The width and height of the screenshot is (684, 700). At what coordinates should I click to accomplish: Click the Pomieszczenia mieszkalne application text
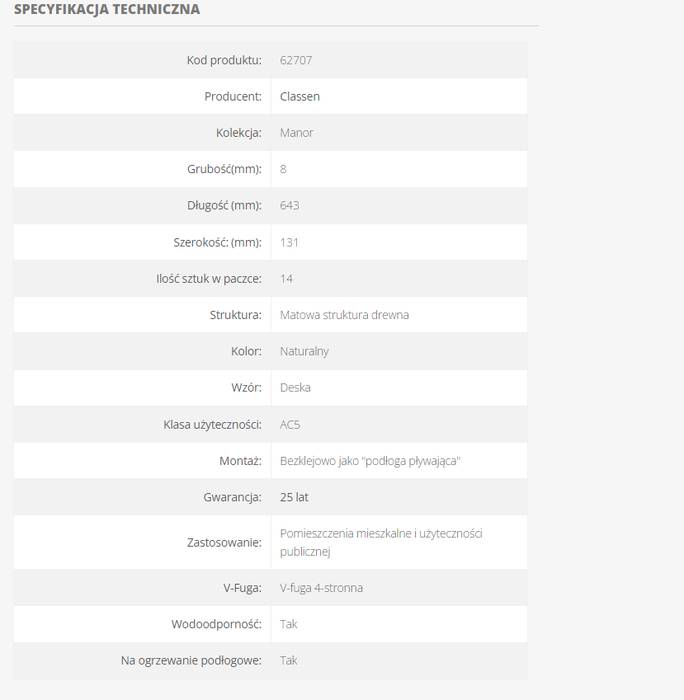click(x=381, y=542)
